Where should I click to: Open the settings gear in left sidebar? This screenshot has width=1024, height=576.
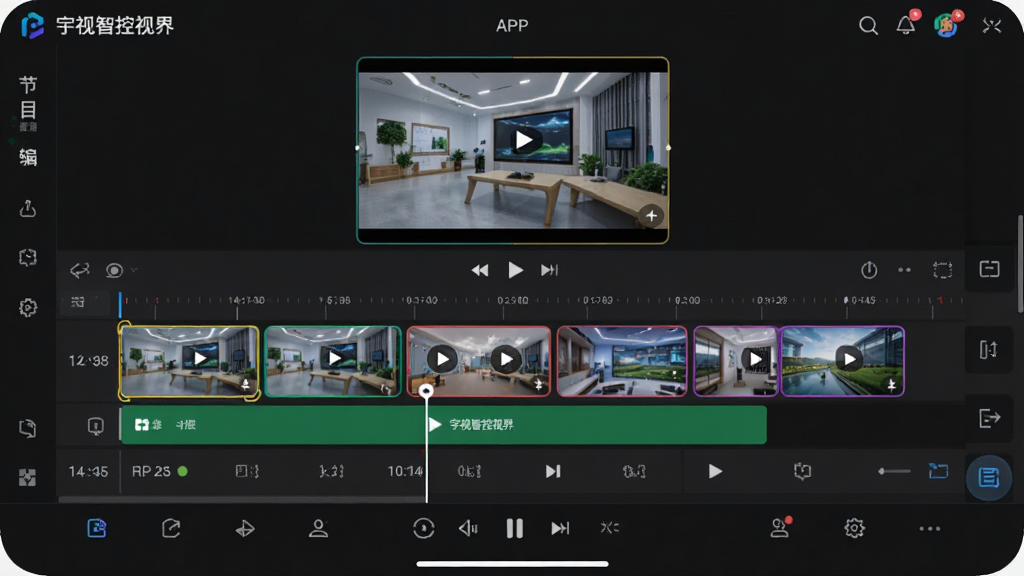[x=27, y=307]
